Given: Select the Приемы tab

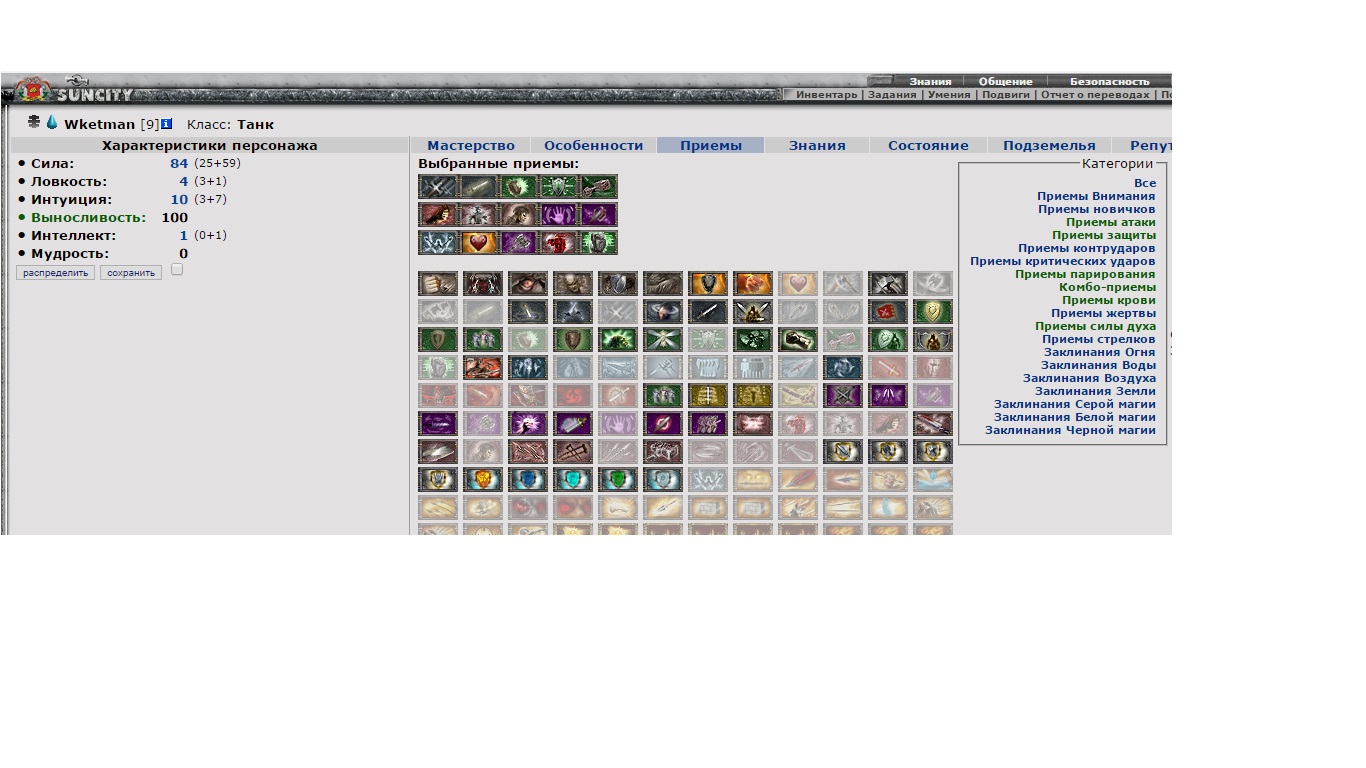Looking at the screenshot, I should pos(711,146).
